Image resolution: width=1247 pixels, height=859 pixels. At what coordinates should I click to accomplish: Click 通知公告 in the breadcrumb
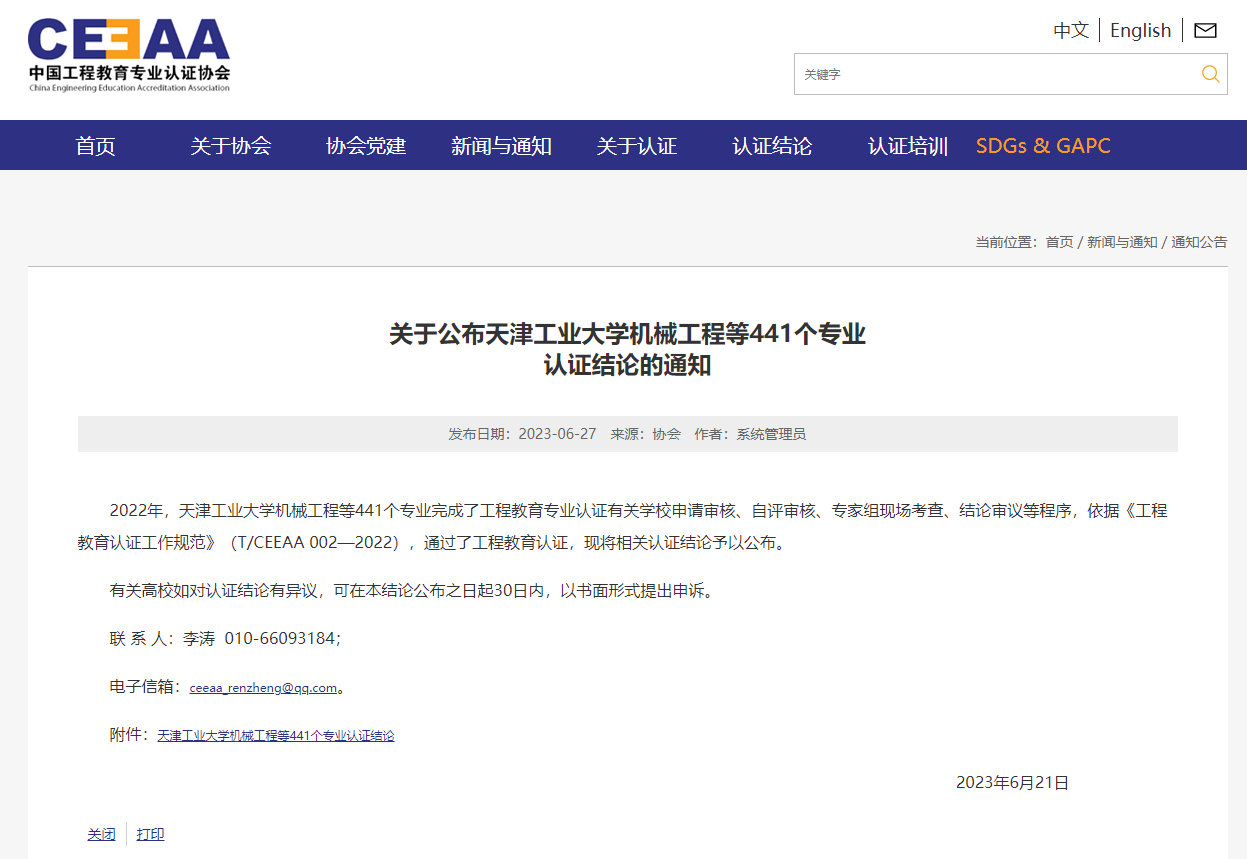[1199, 242]
